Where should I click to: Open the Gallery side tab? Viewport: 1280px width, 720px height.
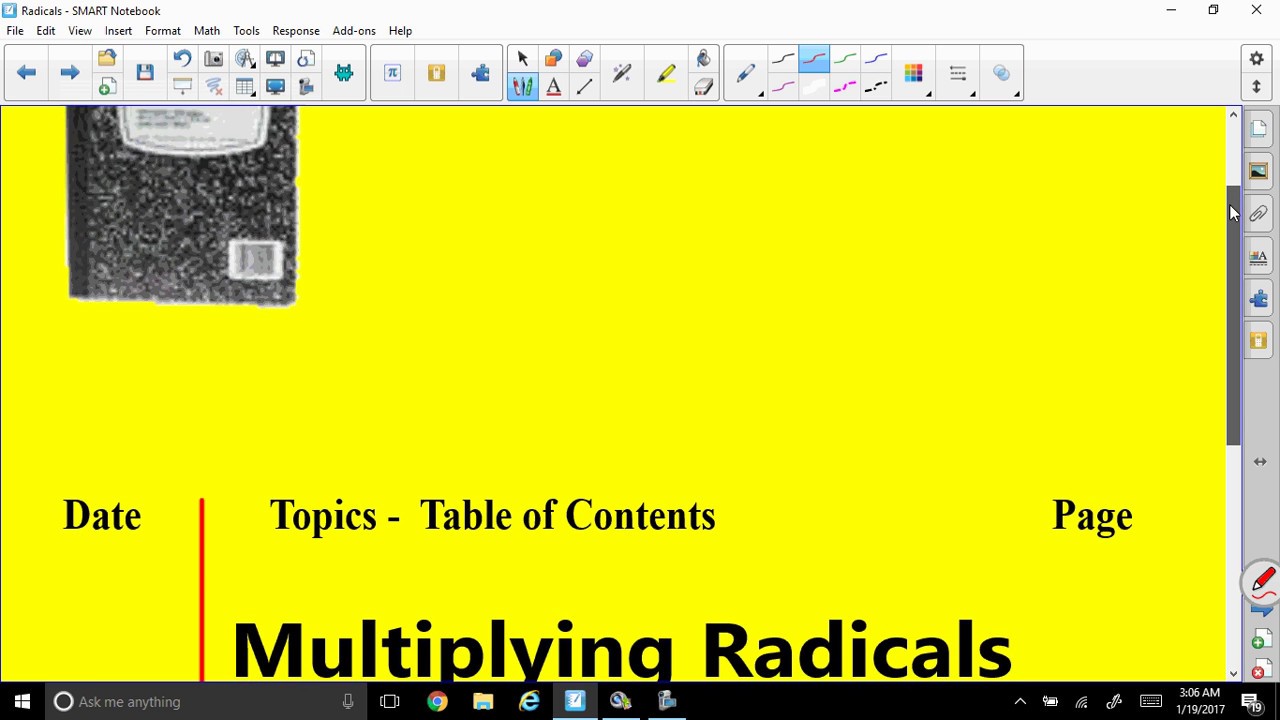pos(1258,171)
